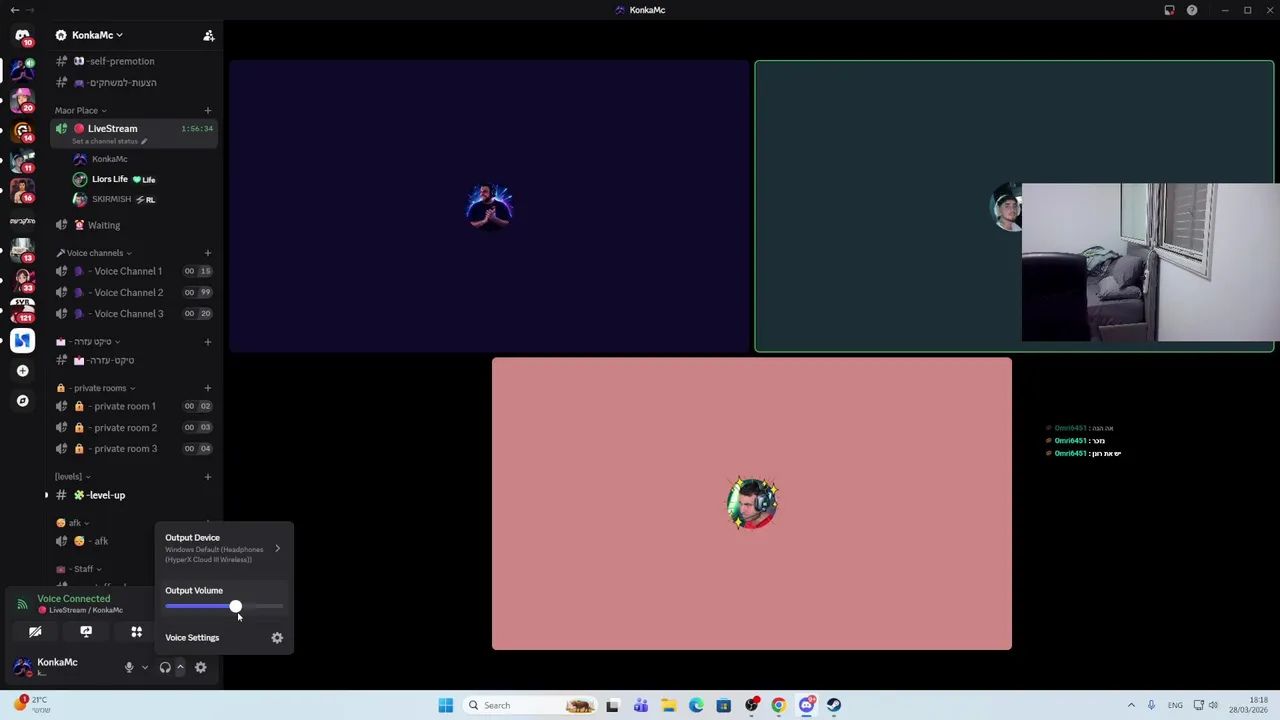Add a channel in levels category
The width and height of the screenshot is (1280, 720).
(x=207, y=476)
